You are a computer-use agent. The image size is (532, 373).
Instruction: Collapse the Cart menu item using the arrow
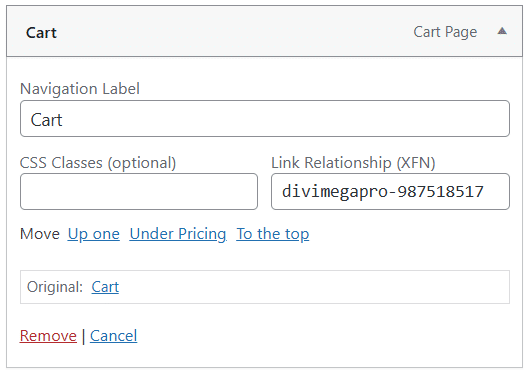click(502, 32)
